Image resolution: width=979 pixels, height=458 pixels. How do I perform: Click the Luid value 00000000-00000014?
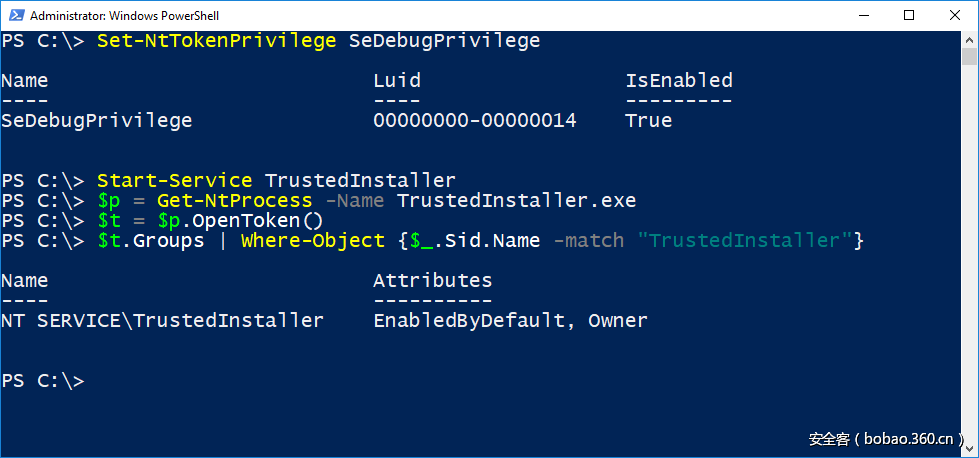(x=474, y=121)
